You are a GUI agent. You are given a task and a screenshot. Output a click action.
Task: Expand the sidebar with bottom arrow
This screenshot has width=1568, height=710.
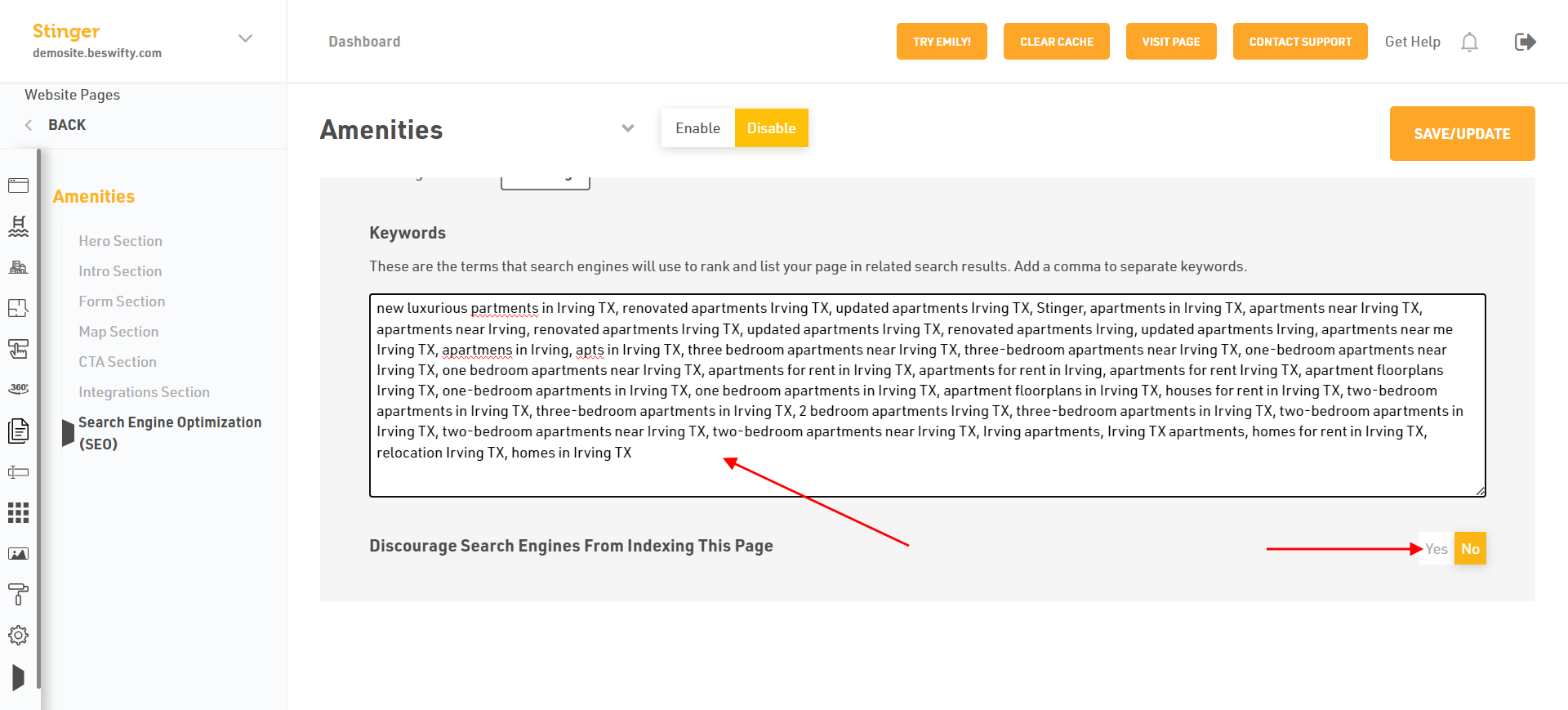pyautogui.click(x=18, y=677)
